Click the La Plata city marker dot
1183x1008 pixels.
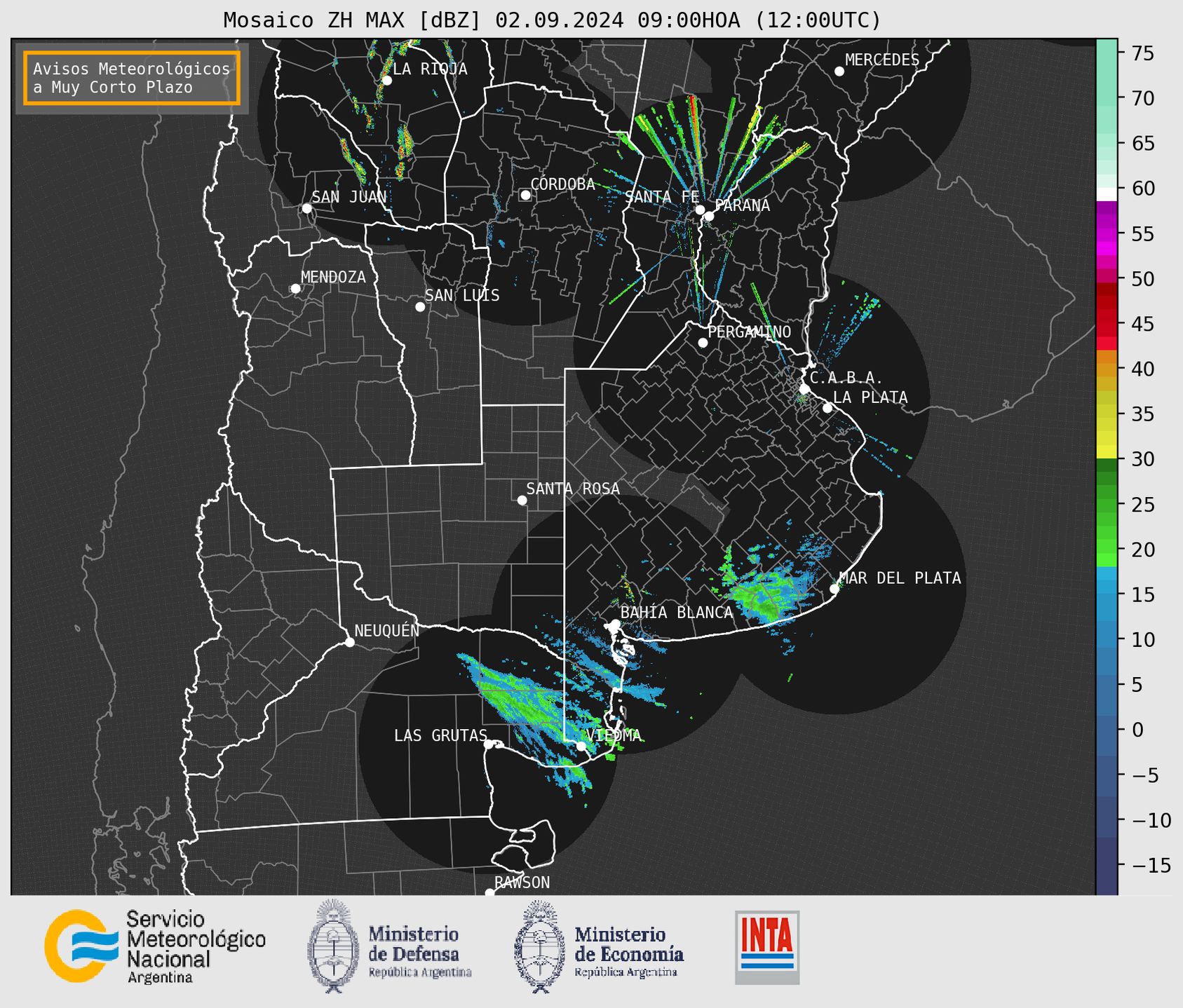pos(827,408)
